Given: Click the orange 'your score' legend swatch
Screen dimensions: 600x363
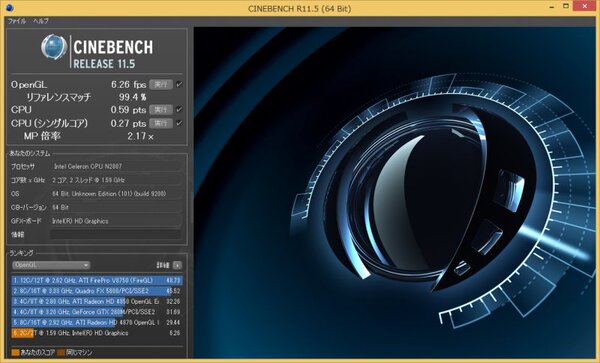Looking at the screenshot, I should click(15, 352).
